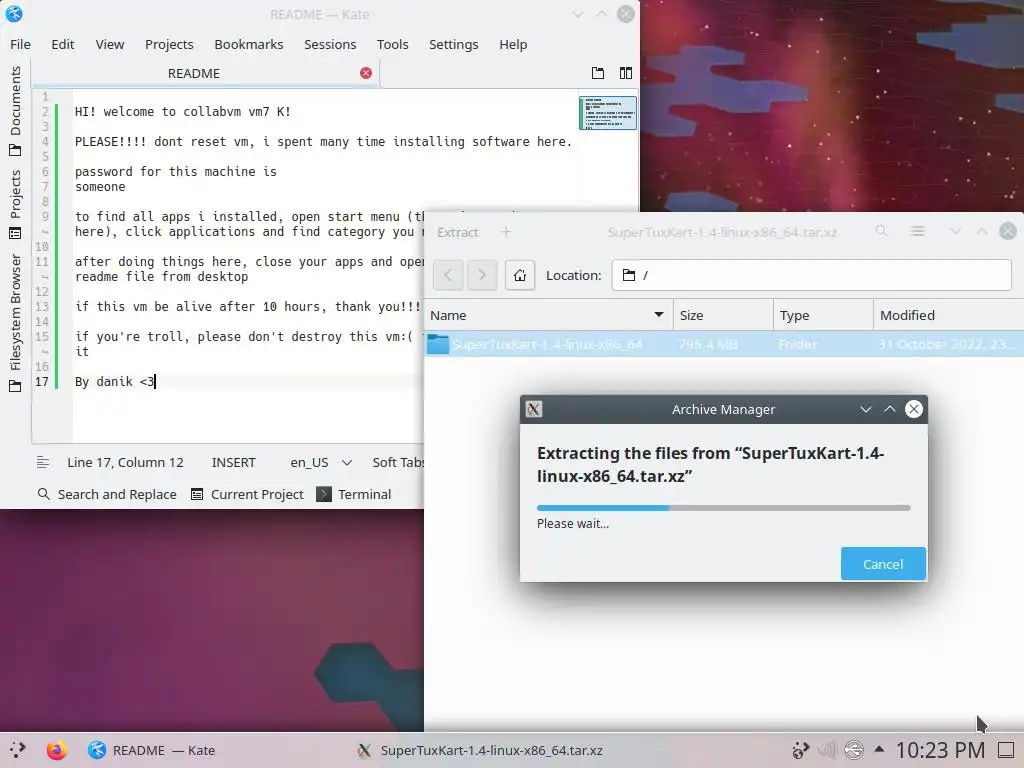Open the View menu in Kate

[x=110, y=44]
